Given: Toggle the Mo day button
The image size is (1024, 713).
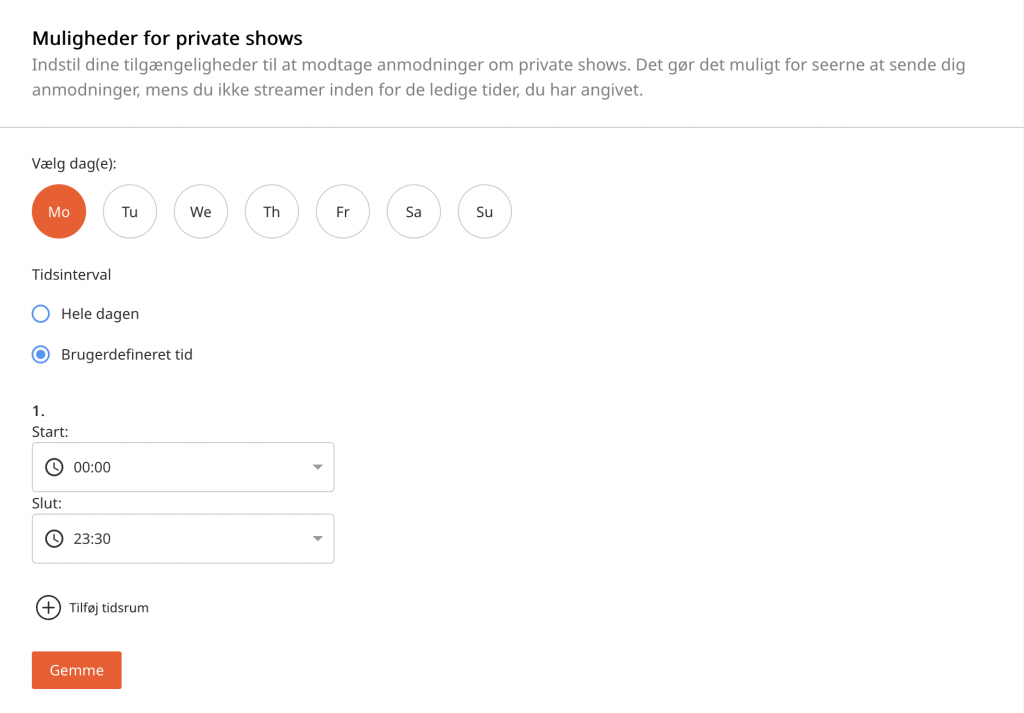Looking at the screenshot, I should pos(59,212).
